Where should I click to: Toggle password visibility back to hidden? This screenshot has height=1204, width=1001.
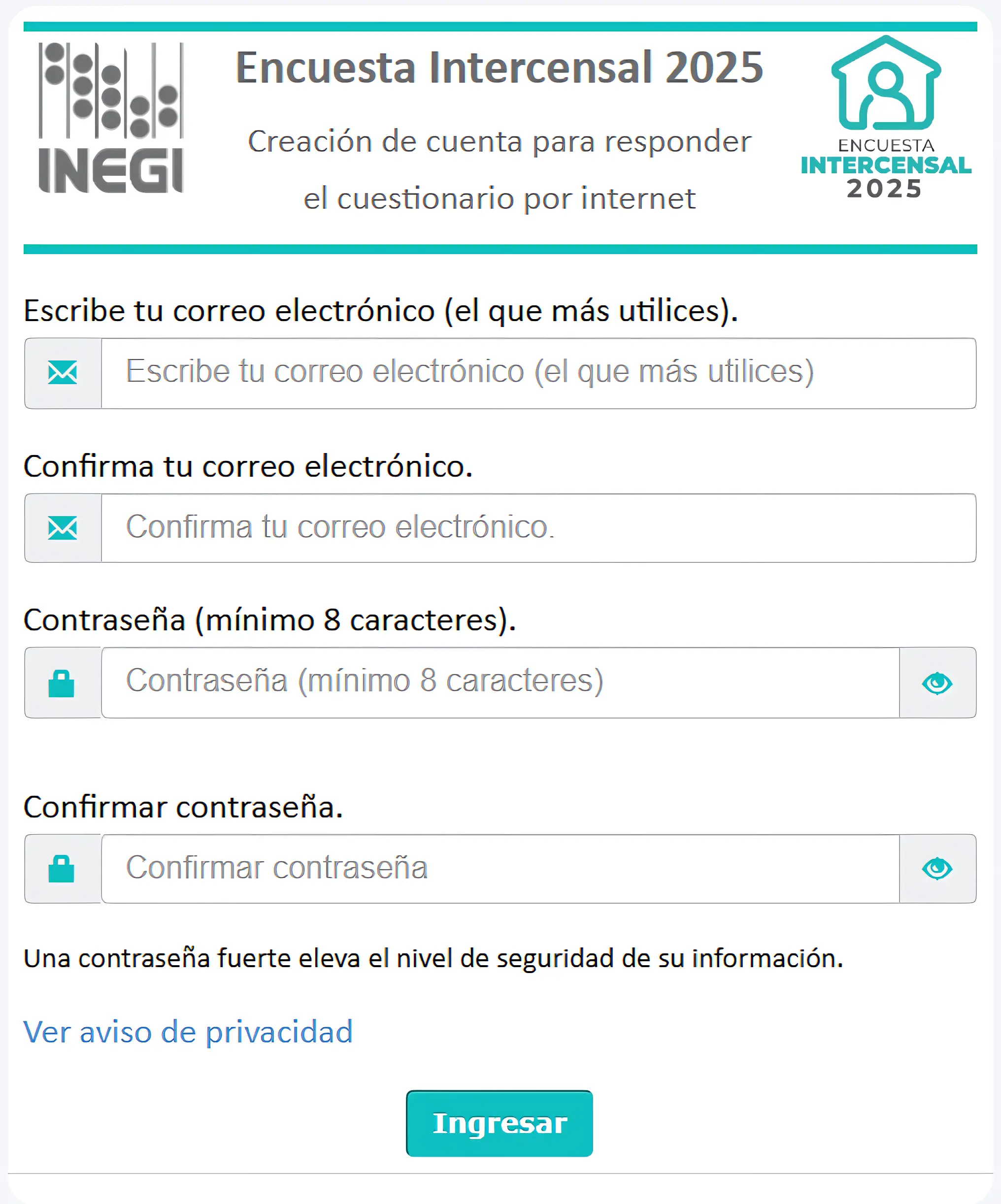click(x=938, y=683)
